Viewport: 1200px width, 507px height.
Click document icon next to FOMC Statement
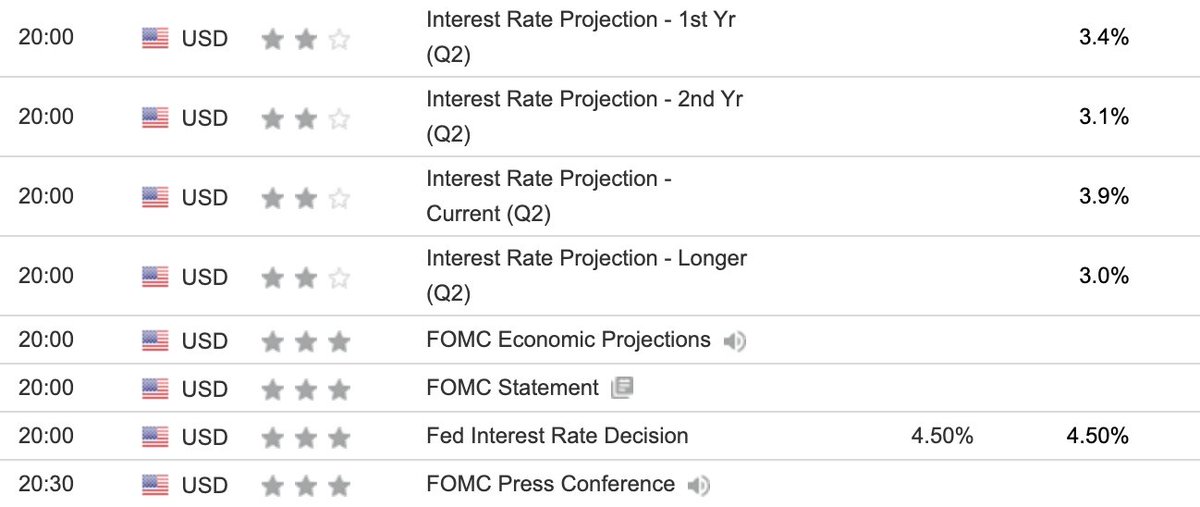[622, 388]
